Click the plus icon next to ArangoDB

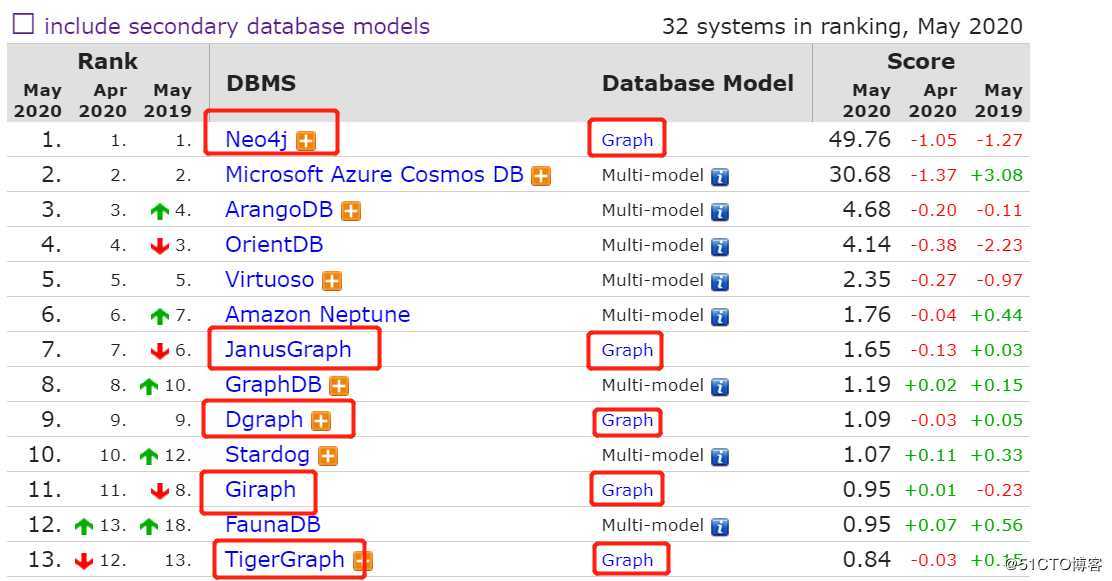click(351, 211)
